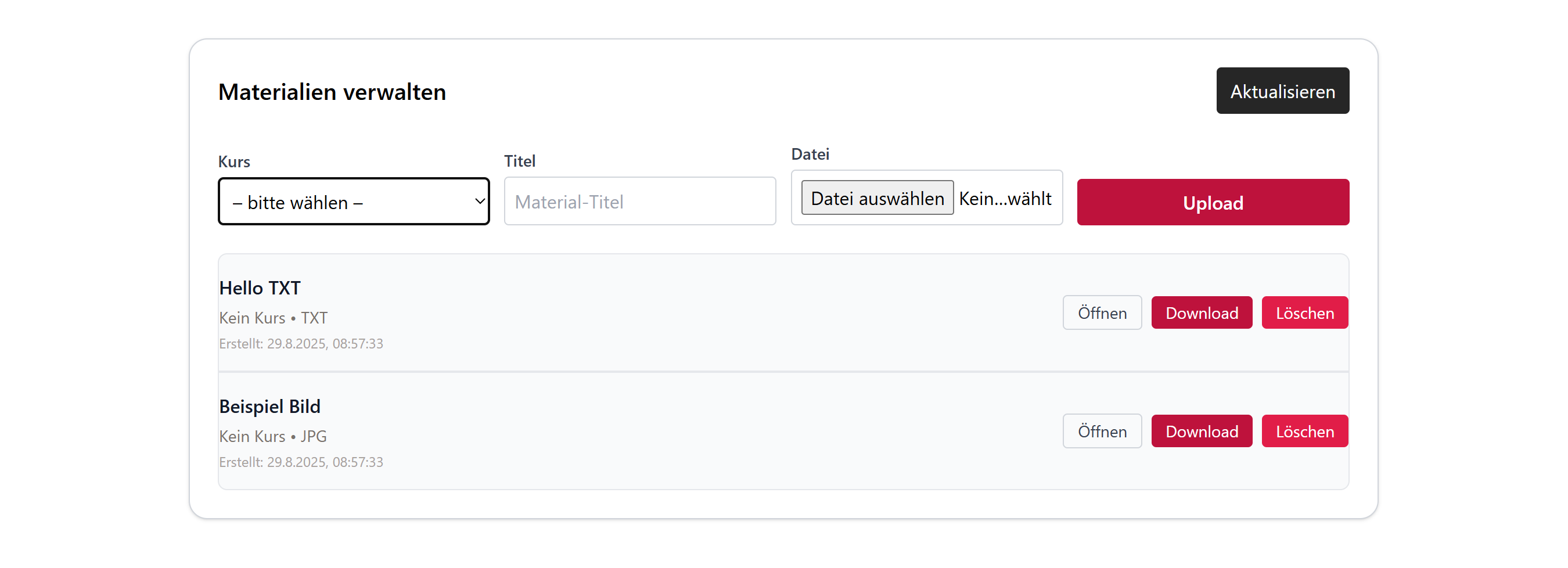This screenshot has height=568, width=1568.
Task: Click the Titel field label
Action: point(519,161)
